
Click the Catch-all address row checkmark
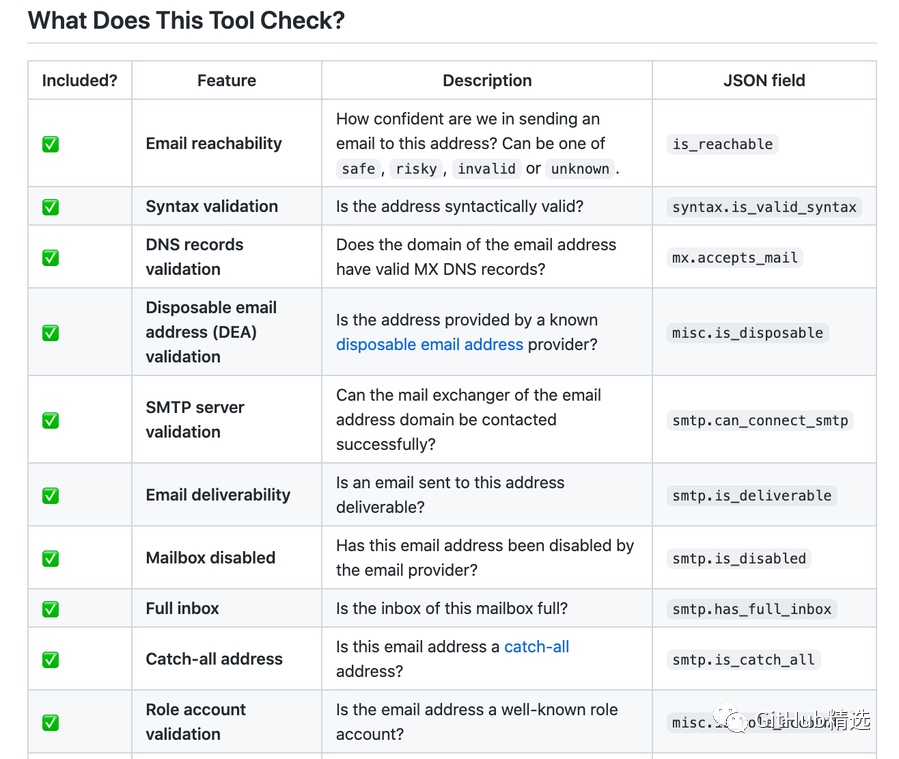pos(50,659)
